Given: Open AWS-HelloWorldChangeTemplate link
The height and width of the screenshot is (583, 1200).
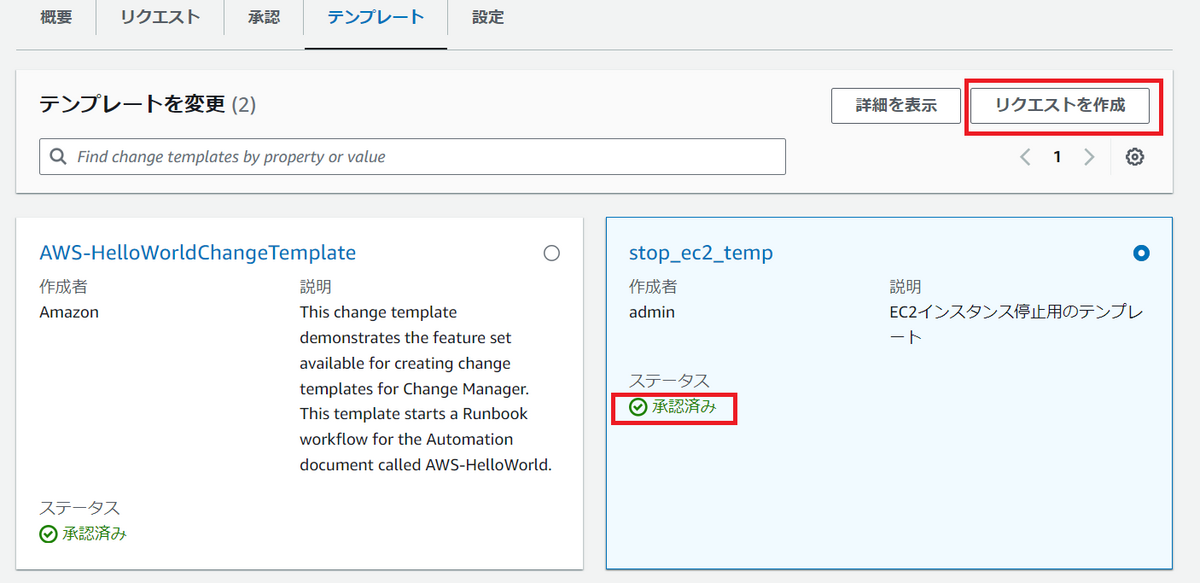Looking at the screenshot, I should point(198,253).
